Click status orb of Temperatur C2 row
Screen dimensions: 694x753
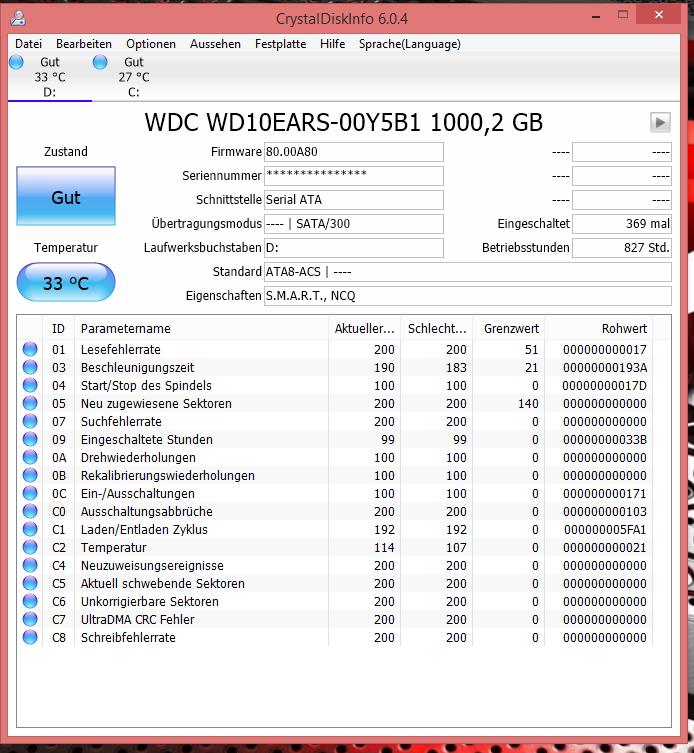[30, 547]
